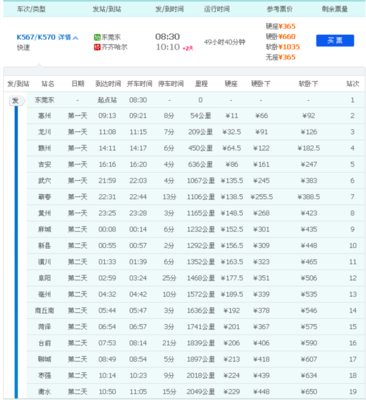Click the 起点站 cell in first row
Viewport: 366px width, 400px height.
coord(107,100)
